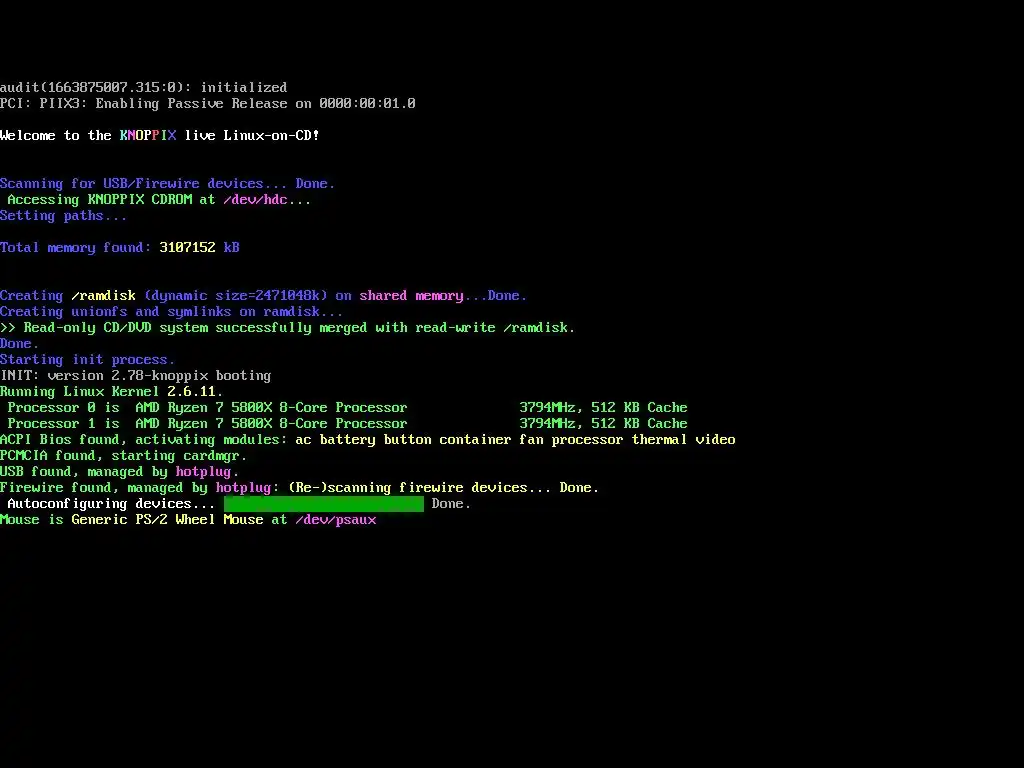Click 'Creating unionfs and symlinks on ramdisk...' line

[171, 312]
